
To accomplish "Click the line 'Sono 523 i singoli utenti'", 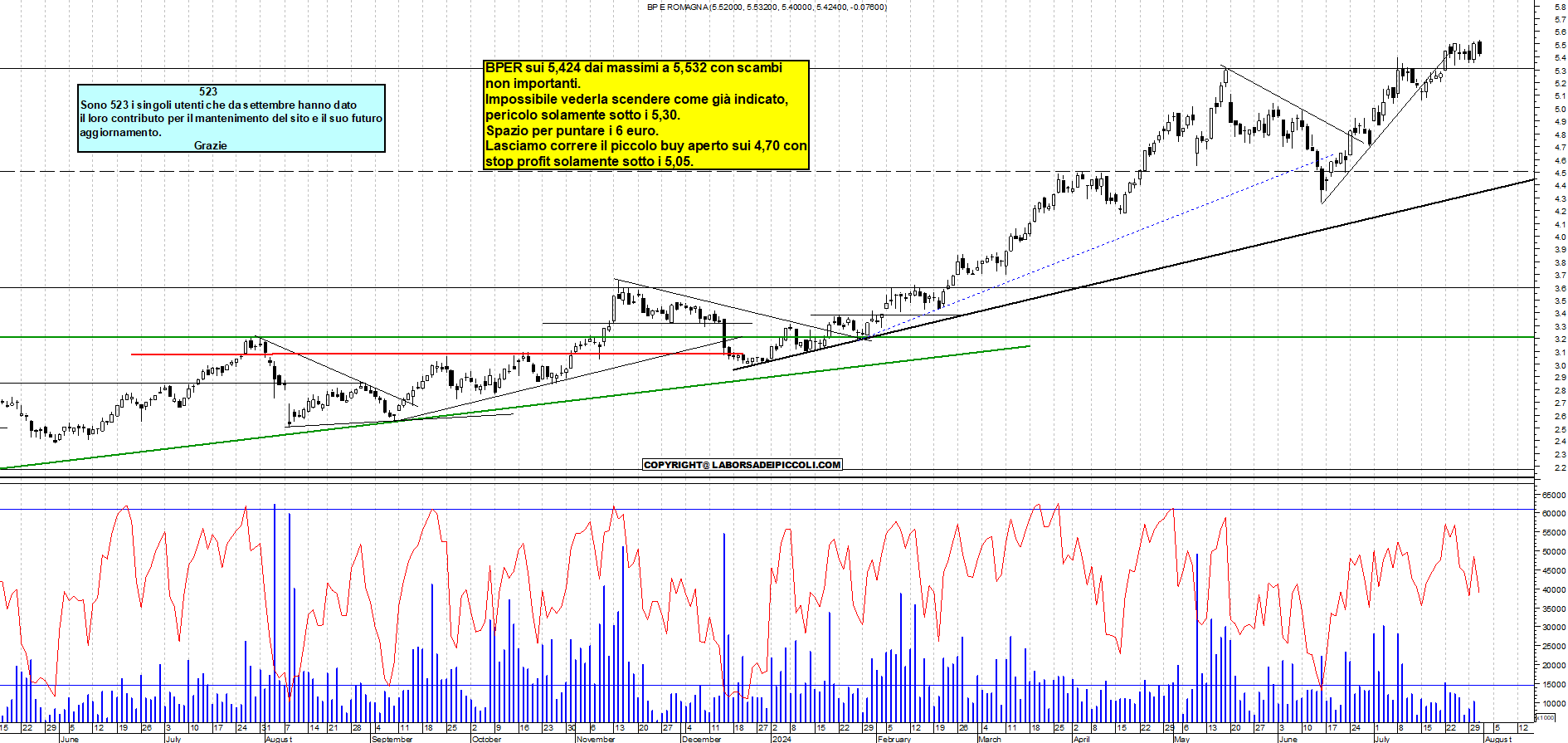I will point(218,105).
